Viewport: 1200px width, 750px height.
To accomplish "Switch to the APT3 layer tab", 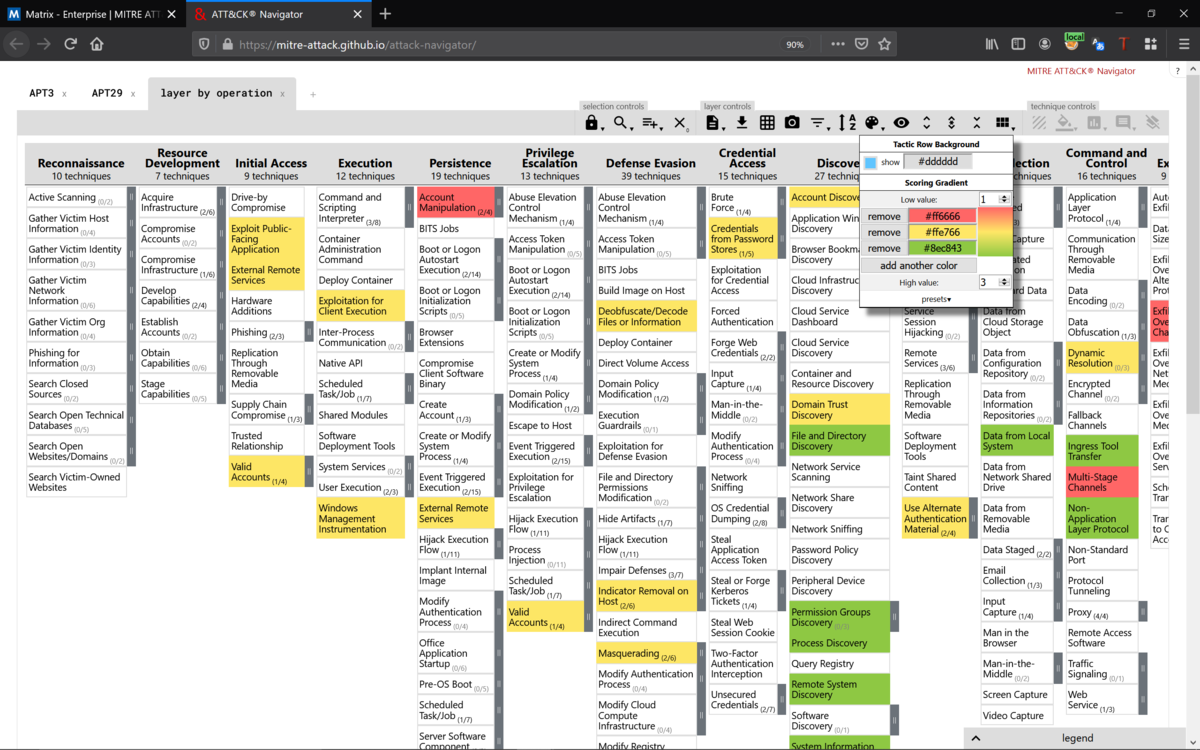I will point(41,93).
